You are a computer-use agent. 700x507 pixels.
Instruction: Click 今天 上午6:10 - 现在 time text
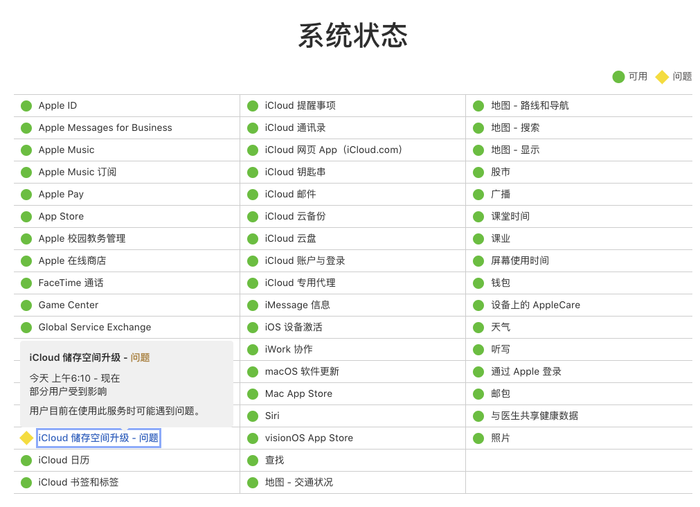[x=75, y=378]
